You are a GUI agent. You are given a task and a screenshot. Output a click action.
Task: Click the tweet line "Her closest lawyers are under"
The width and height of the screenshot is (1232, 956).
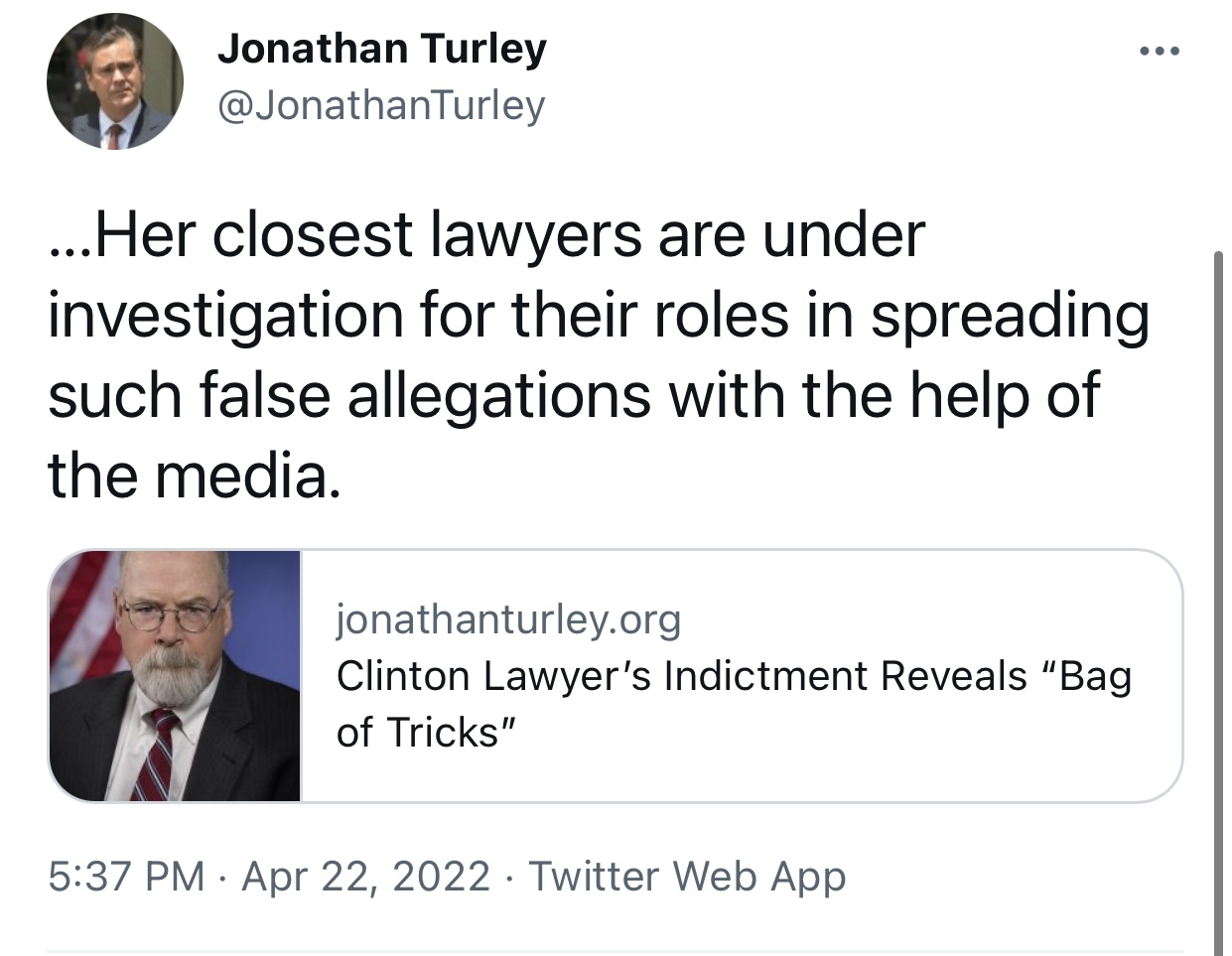point(486,235)
